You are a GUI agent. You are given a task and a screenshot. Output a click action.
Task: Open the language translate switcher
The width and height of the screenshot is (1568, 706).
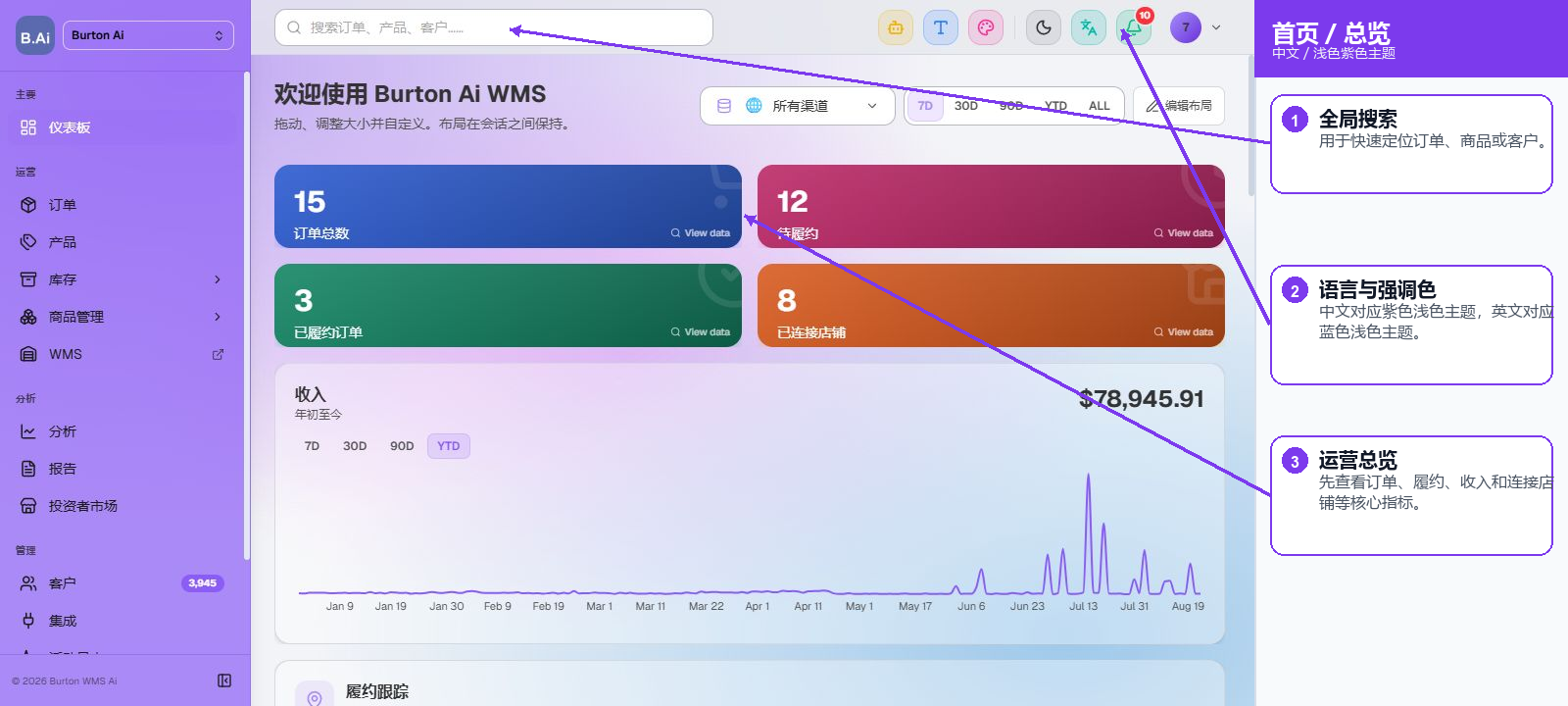click(1089, 27)
